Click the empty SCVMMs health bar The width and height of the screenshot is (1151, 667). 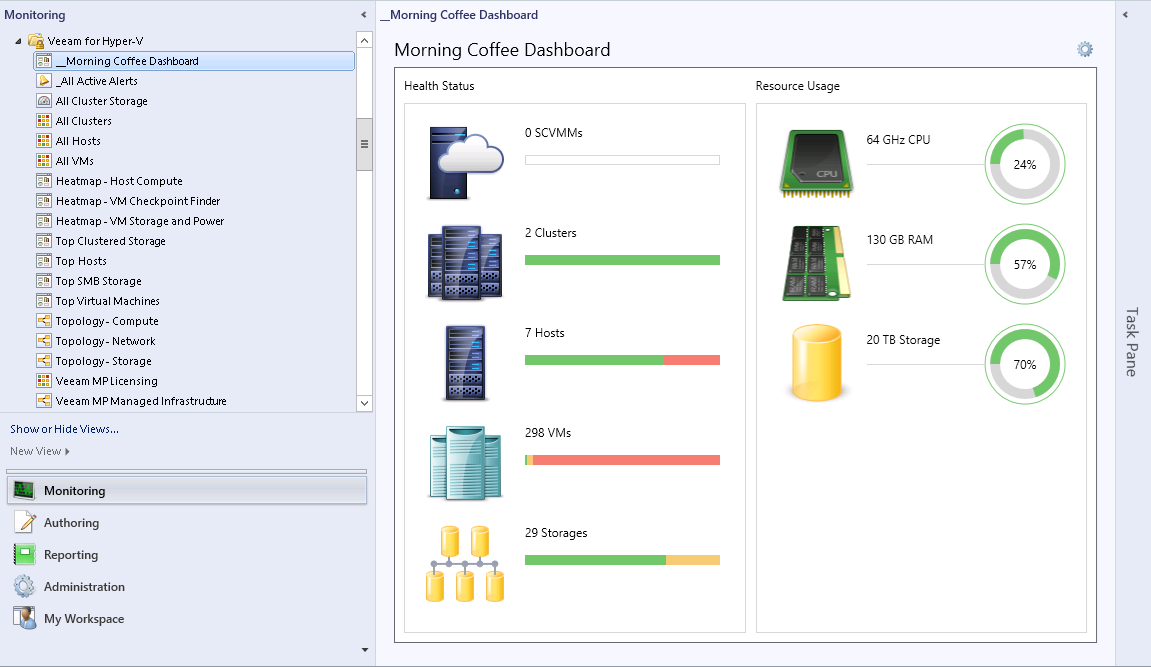622,160
